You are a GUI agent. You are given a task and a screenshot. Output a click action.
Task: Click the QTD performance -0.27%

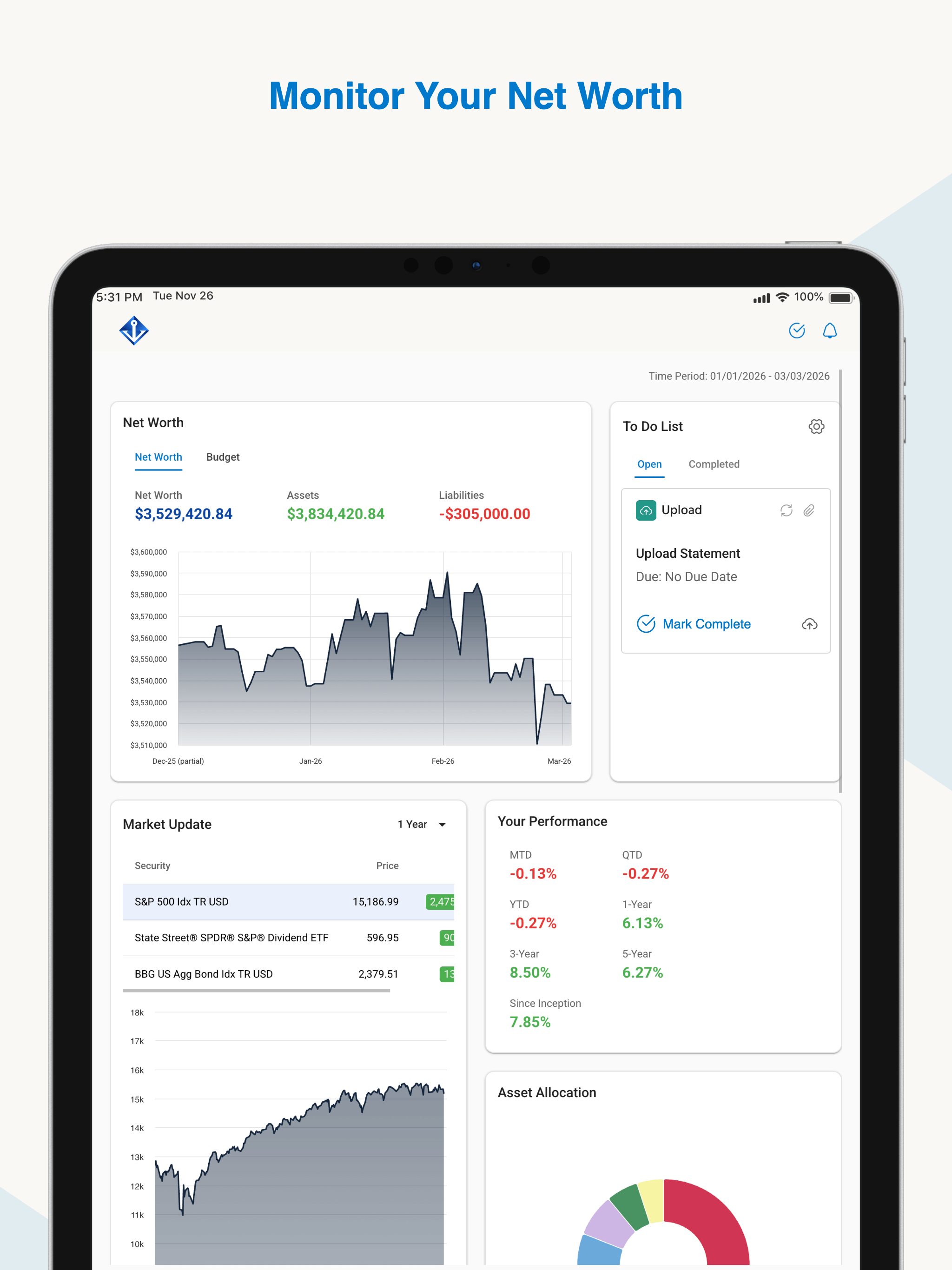[645, 873]
